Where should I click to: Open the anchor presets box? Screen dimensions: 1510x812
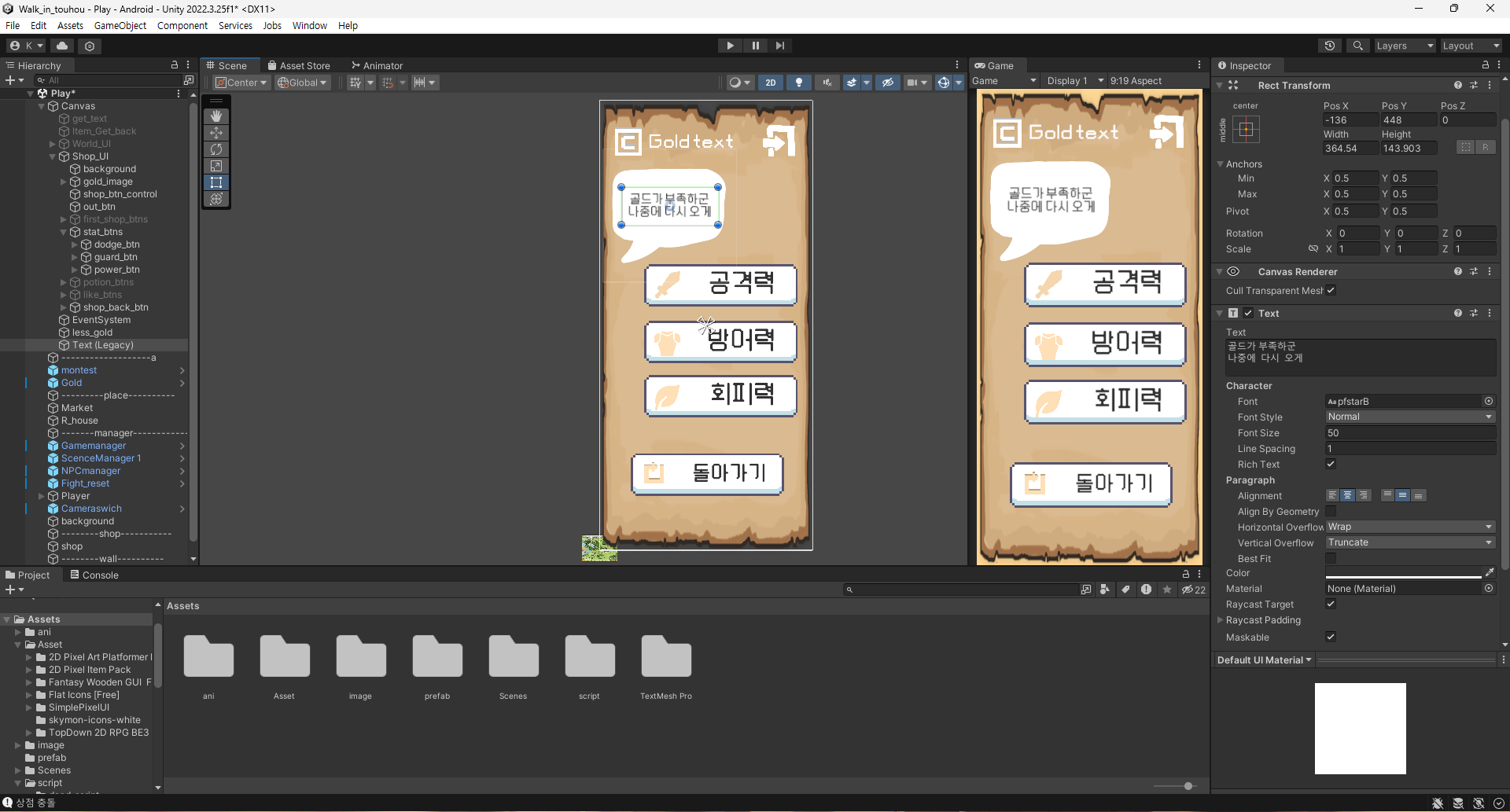point(1246,129)
